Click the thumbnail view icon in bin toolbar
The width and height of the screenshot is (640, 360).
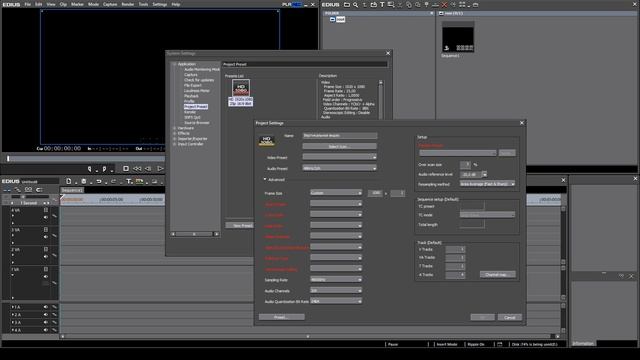tap(462, 4)
